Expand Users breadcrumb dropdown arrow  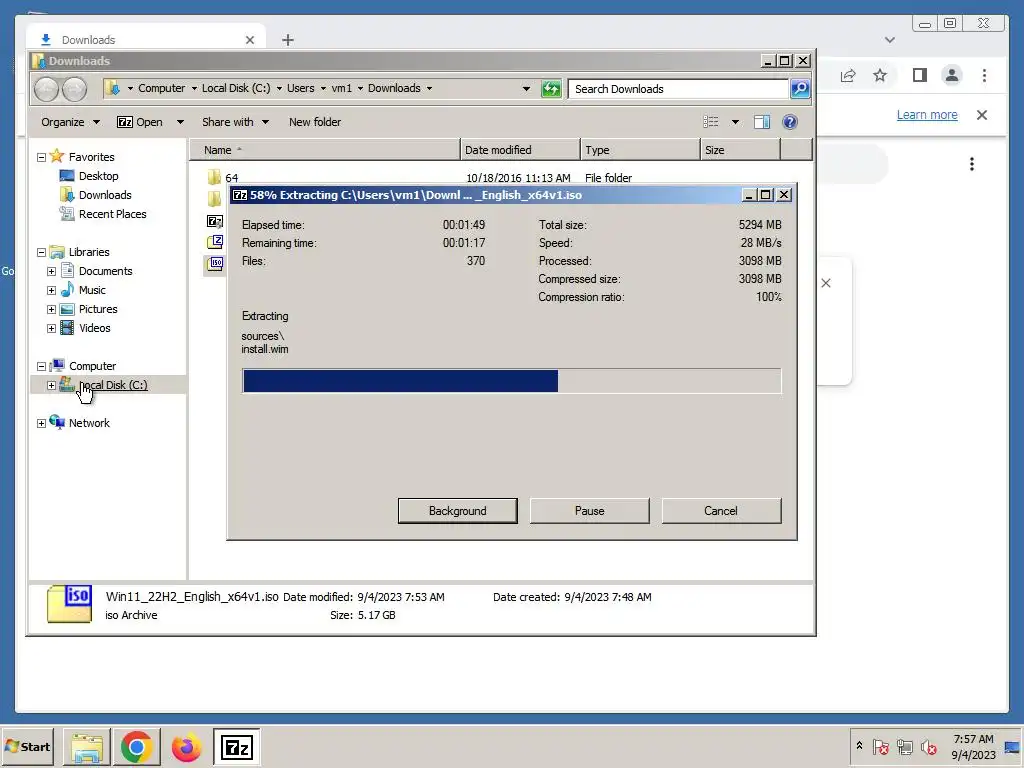click(323, 88)
